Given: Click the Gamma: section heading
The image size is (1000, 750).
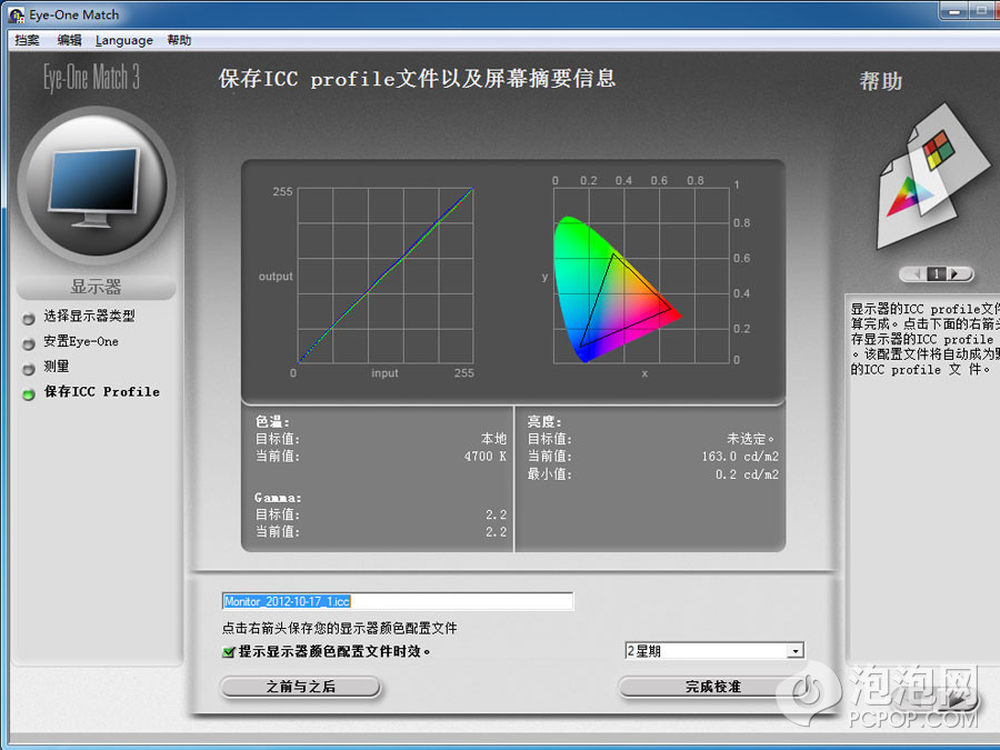Looking at the screenshot, I should (x=278, y=497).
